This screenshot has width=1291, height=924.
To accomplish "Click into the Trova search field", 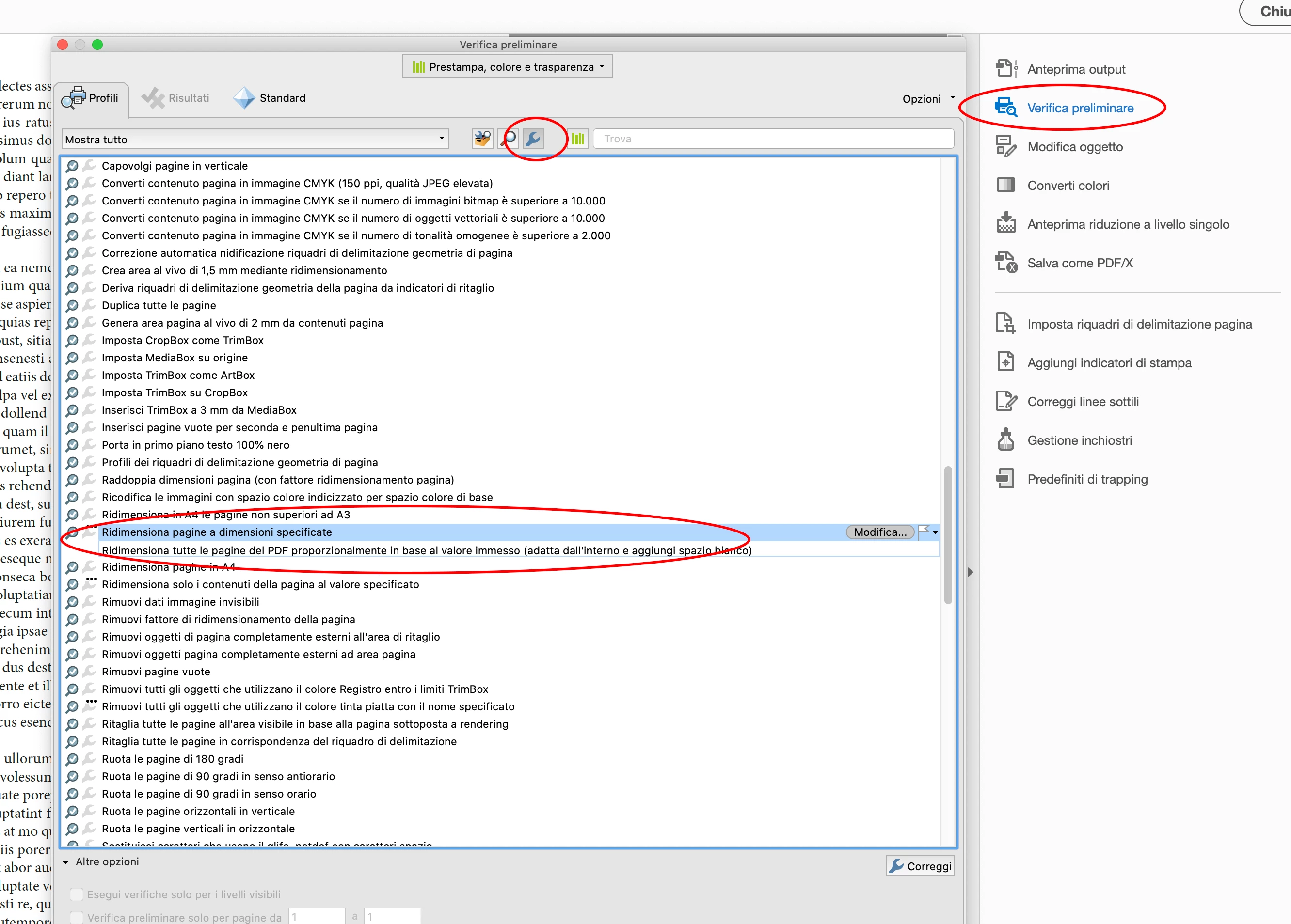I will (773, 138).
